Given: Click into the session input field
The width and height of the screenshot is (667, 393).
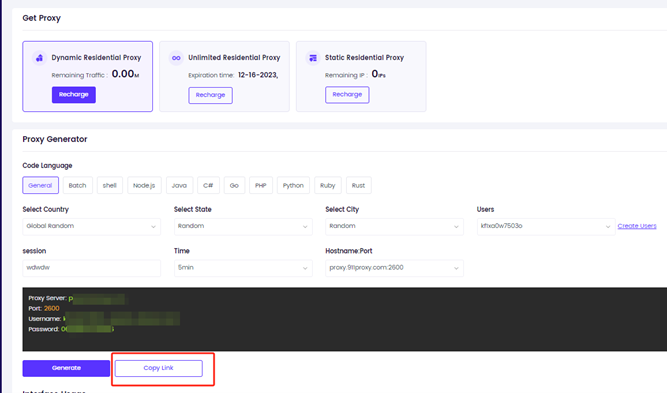Looking at the screenshot, I should pyautogui.click(x=91, y=268).
